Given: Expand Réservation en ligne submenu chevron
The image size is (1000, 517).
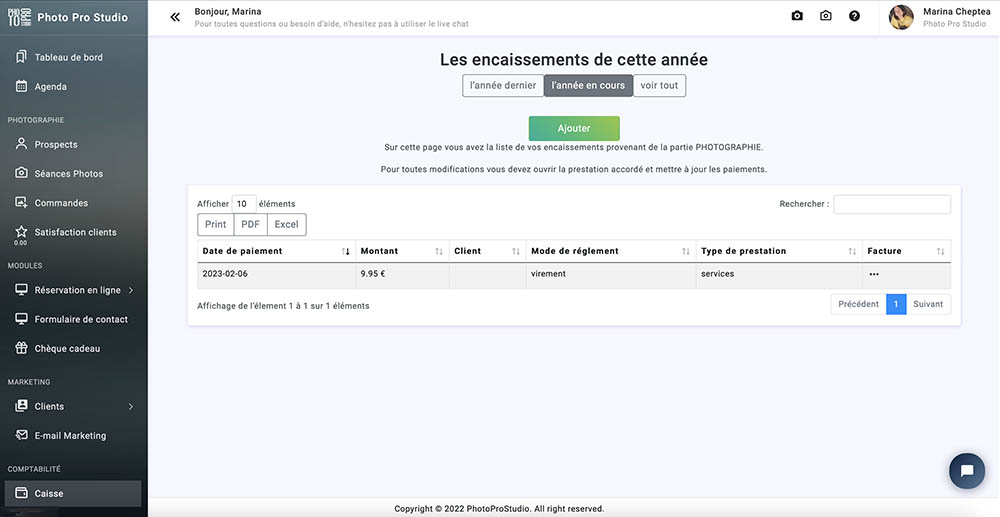Looking at the screenshot, I should tap(131, 290).
